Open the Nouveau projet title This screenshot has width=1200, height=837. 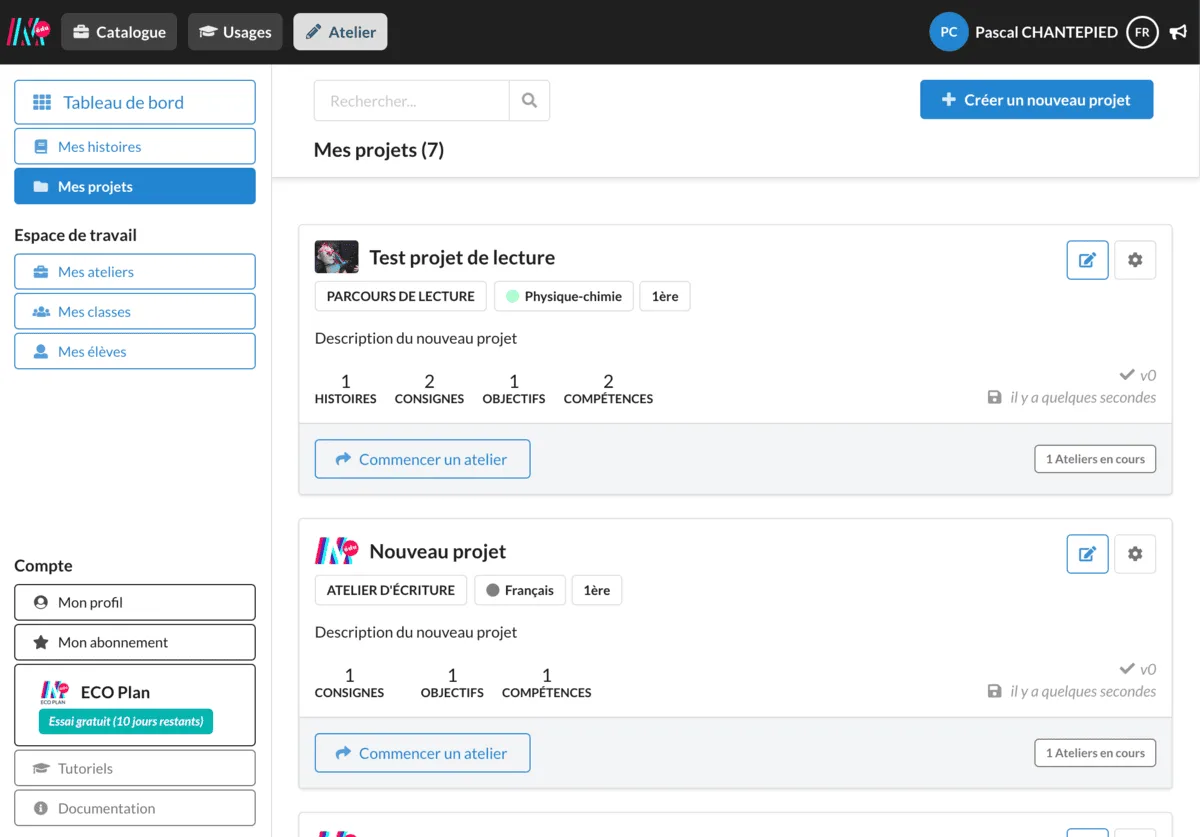[438, 551]
